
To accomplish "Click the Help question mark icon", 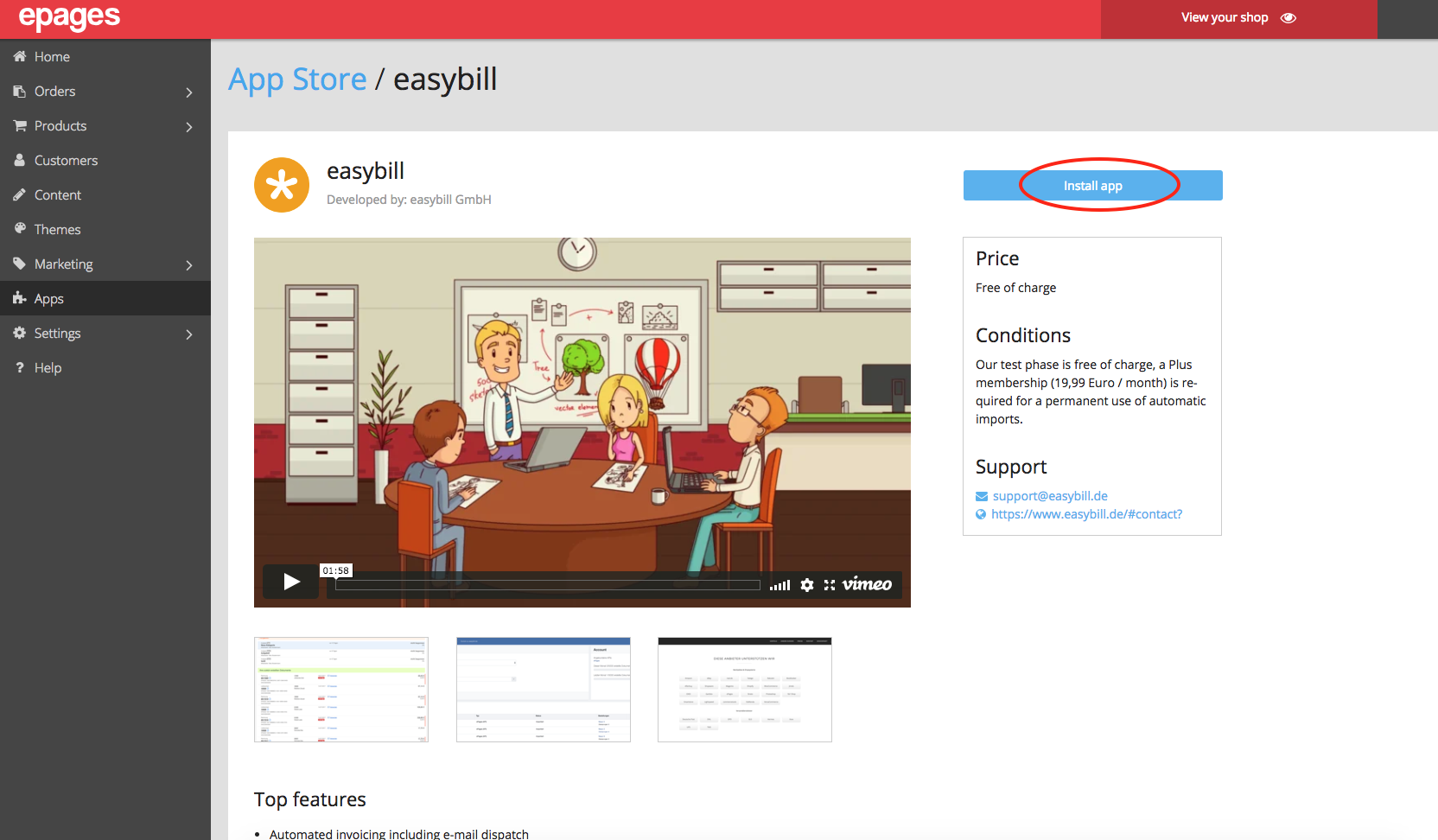I will coord(20,367).
